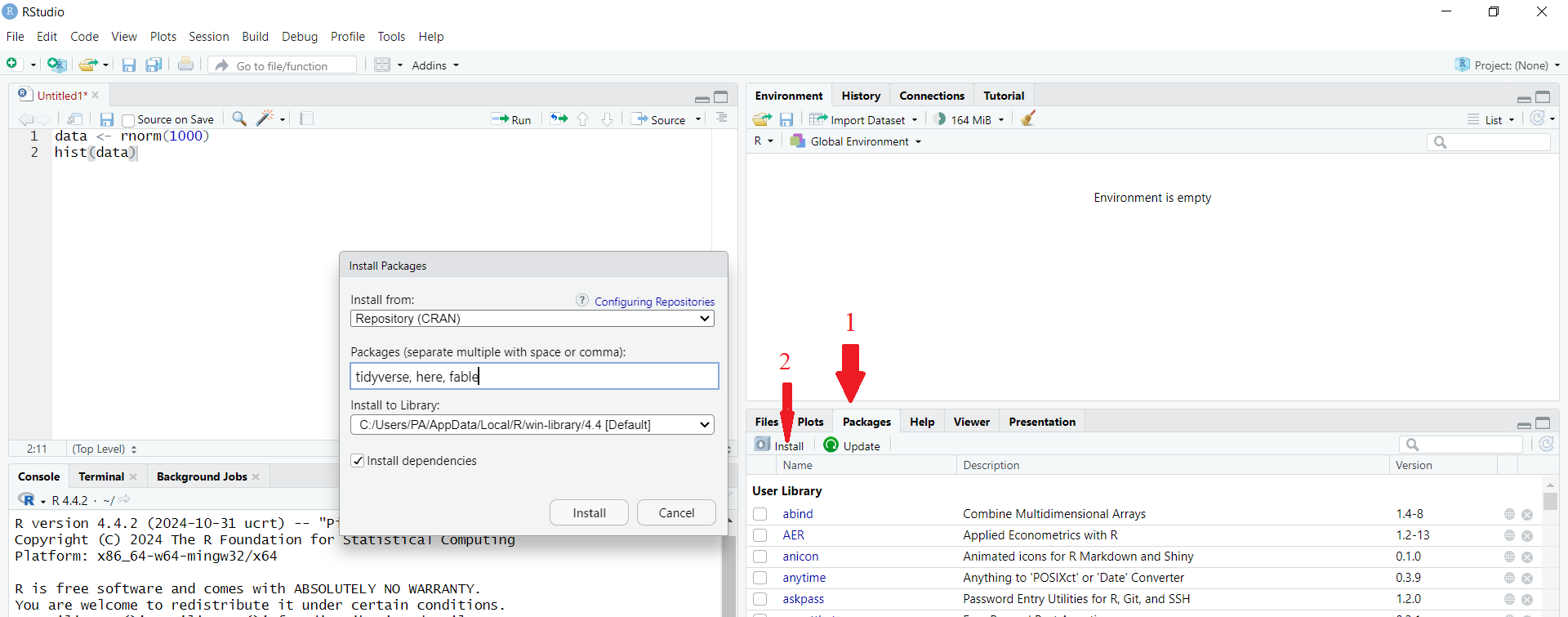Screen dimensions: 1568x617
Task: Click the Go to next section down arrow
Action: click(x=608, y=119)
